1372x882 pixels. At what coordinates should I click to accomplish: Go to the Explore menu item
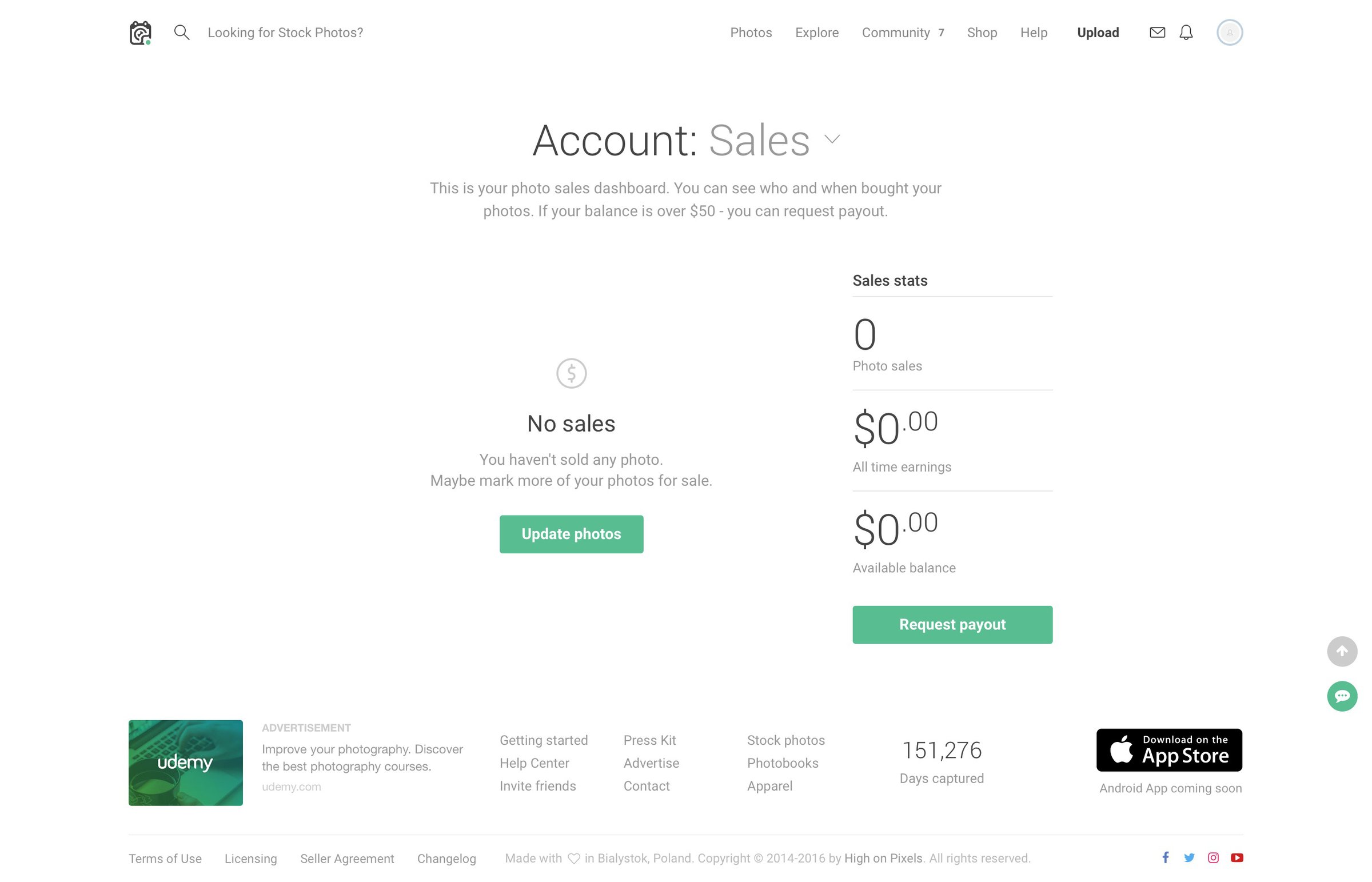click(816, 33)
